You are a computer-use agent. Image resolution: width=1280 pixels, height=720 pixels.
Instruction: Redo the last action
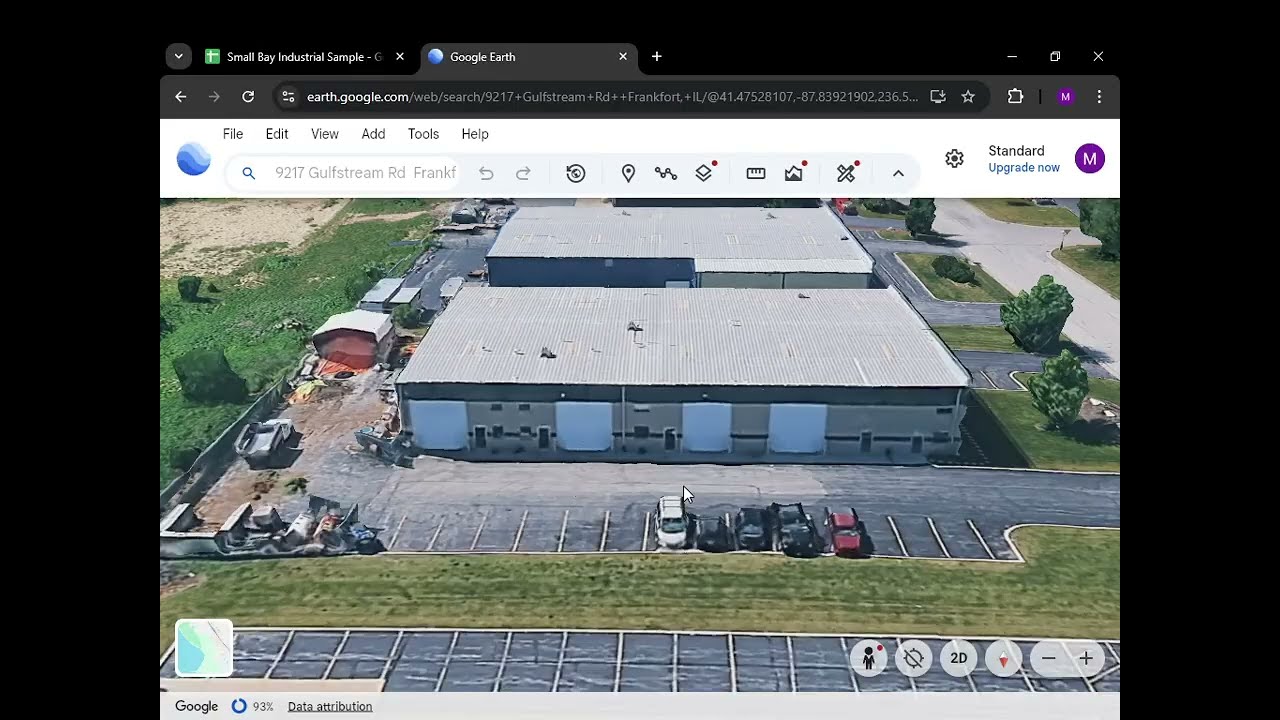[x=523, y=173]
